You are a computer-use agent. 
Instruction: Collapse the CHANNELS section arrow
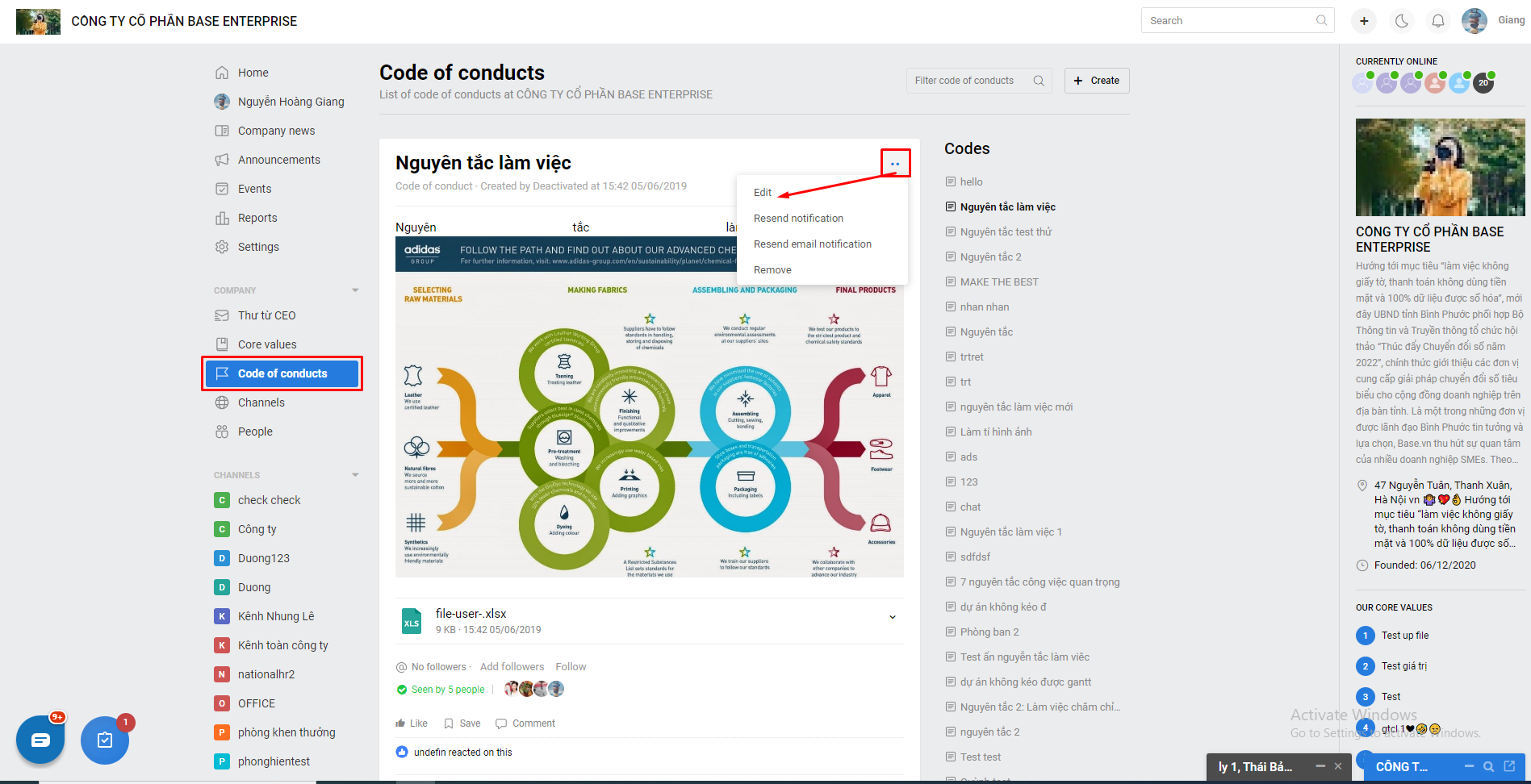tap(355, 475)
